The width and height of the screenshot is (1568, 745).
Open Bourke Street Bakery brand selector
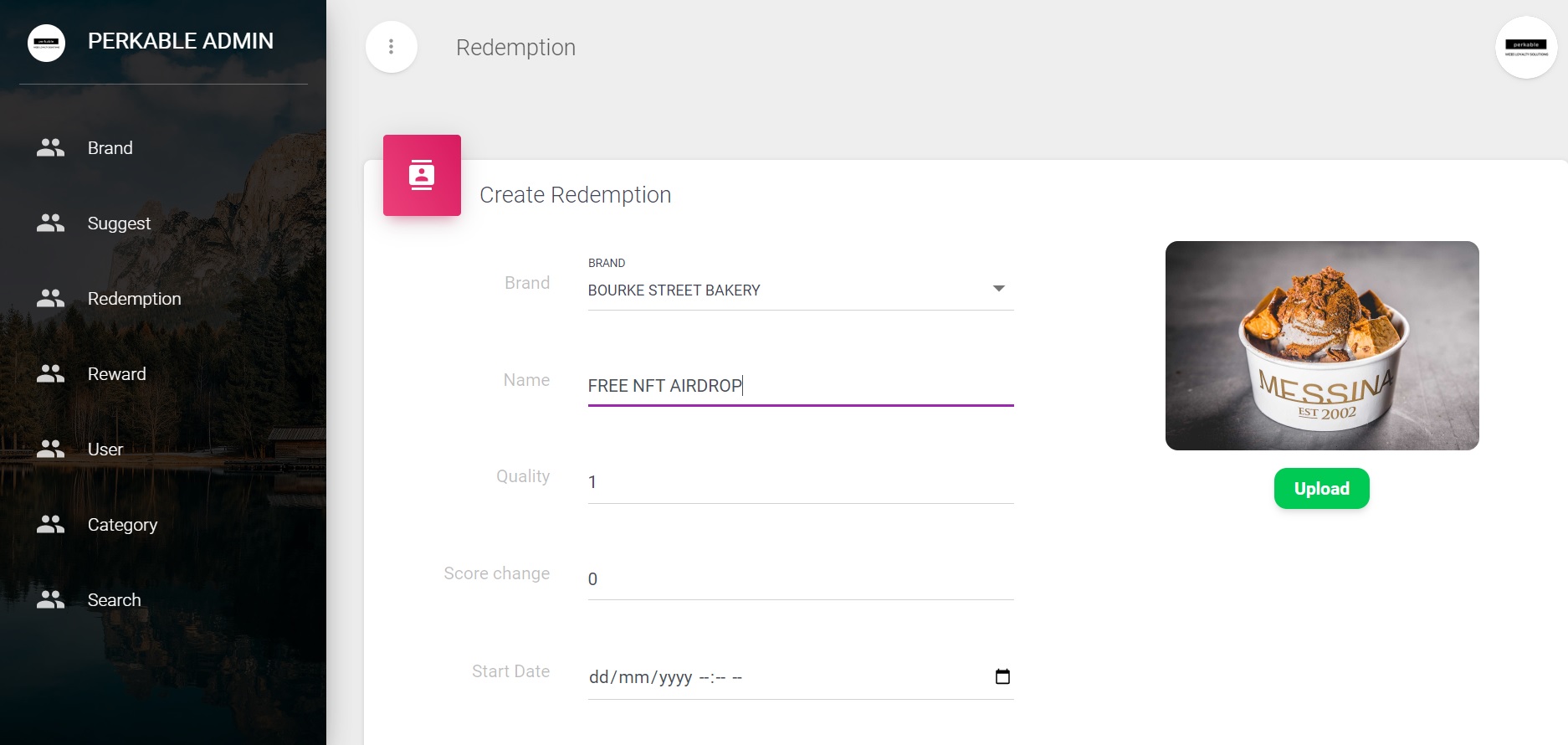[x=787, y=290]
